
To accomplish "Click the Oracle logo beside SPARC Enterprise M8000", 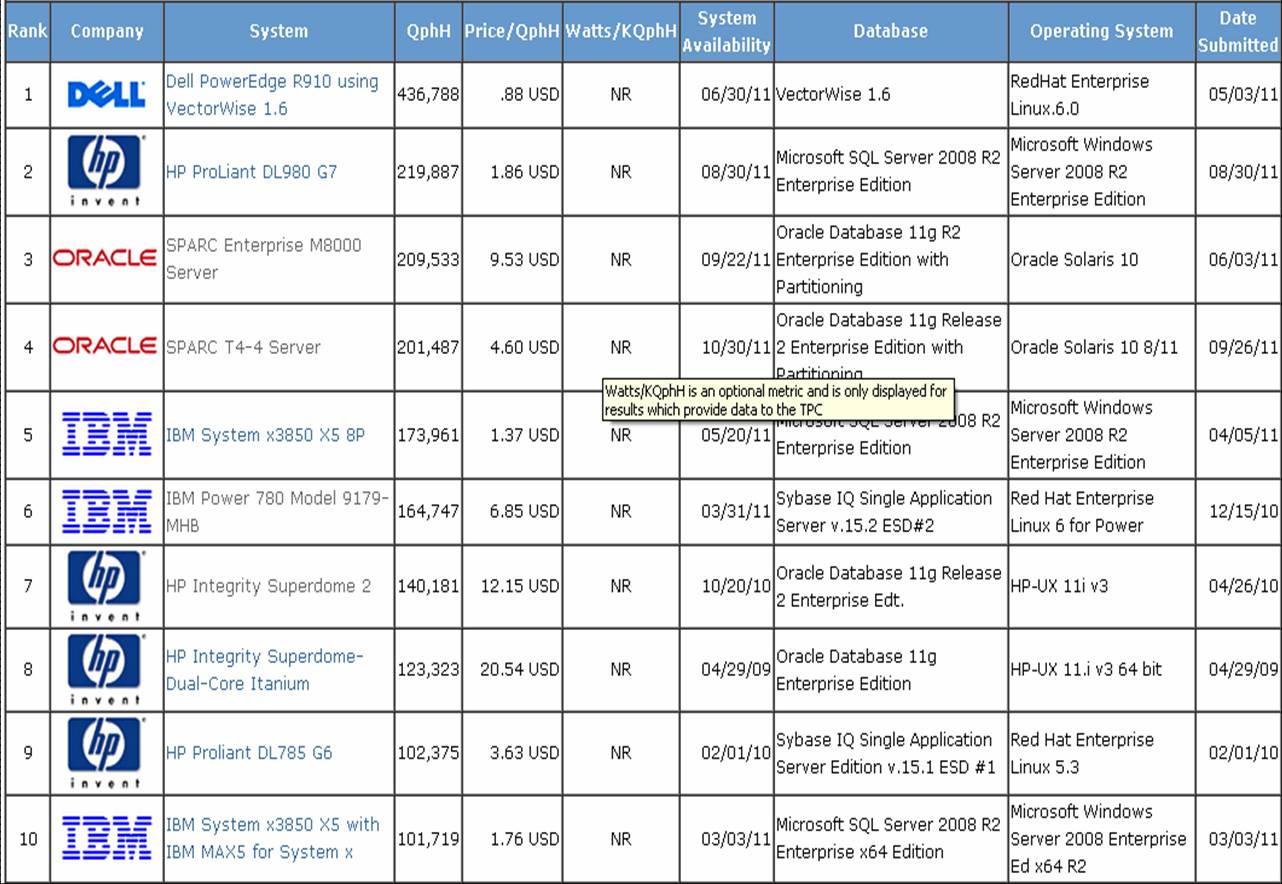I will click(105, 259).
